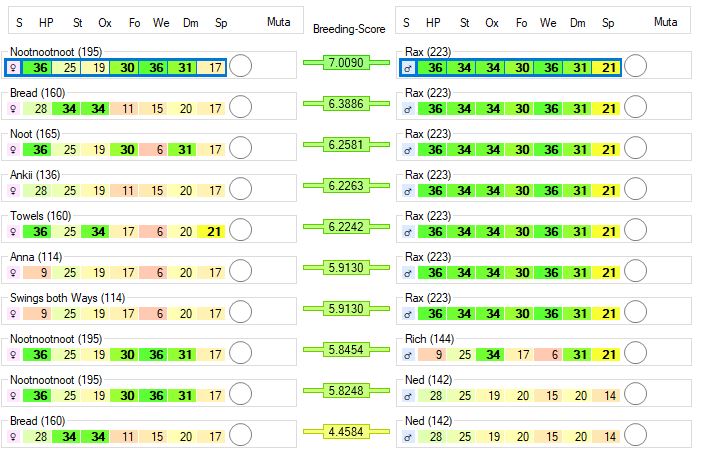The image size is (706, 460).
Task: Click mutation circle beside Swings both Ways
Action: [x=240, y=311]
